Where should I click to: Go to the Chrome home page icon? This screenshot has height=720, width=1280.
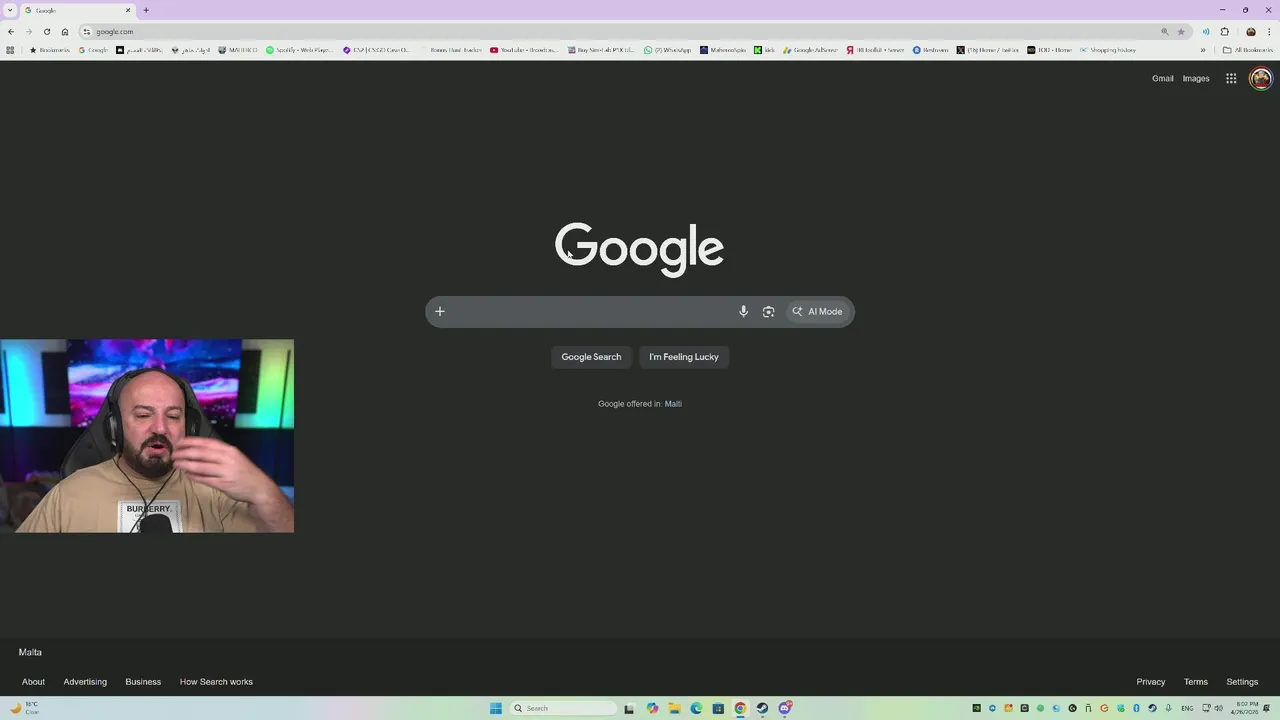click(65, 31)
